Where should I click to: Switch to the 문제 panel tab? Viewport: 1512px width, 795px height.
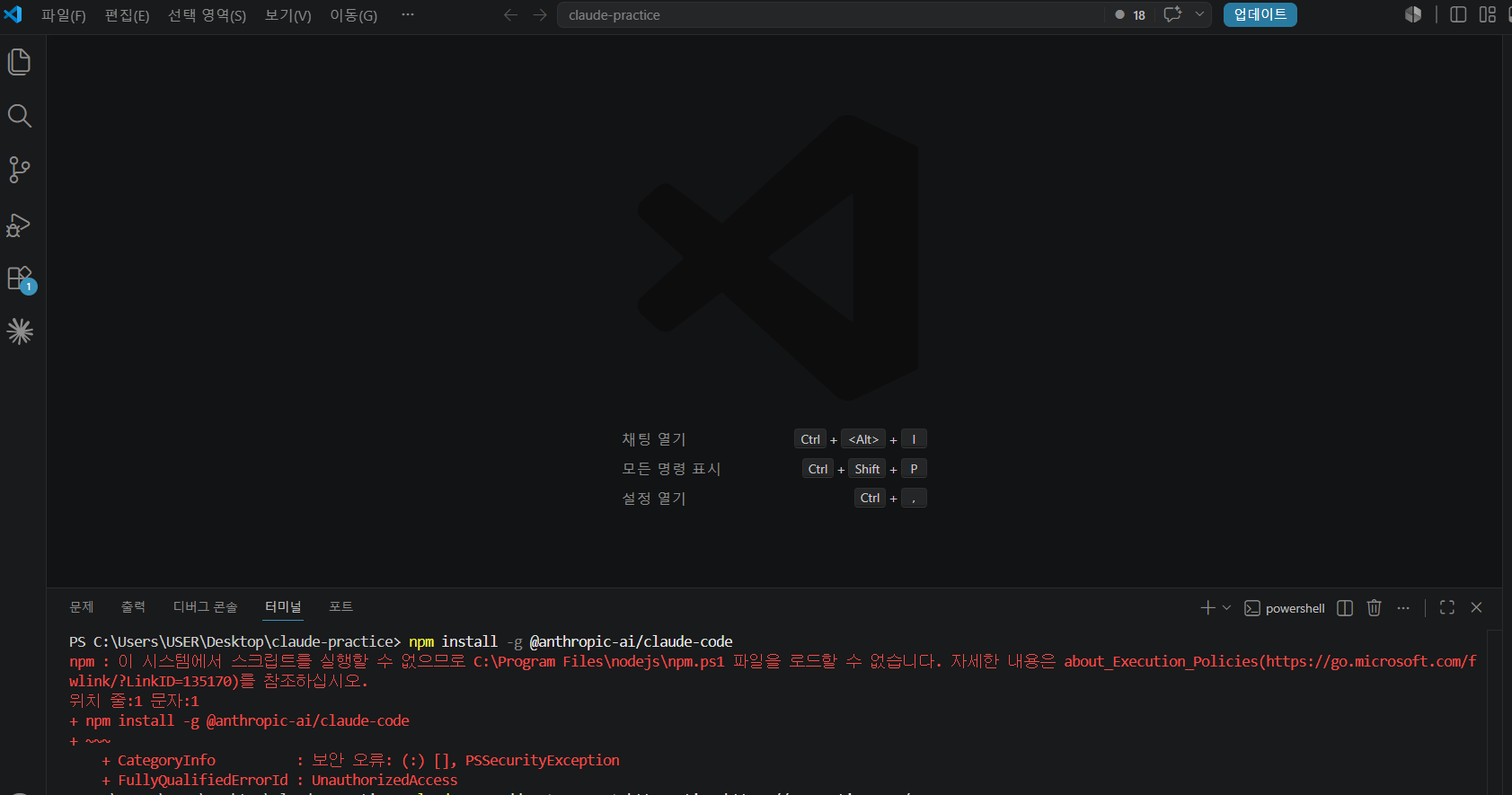(82, 607)
